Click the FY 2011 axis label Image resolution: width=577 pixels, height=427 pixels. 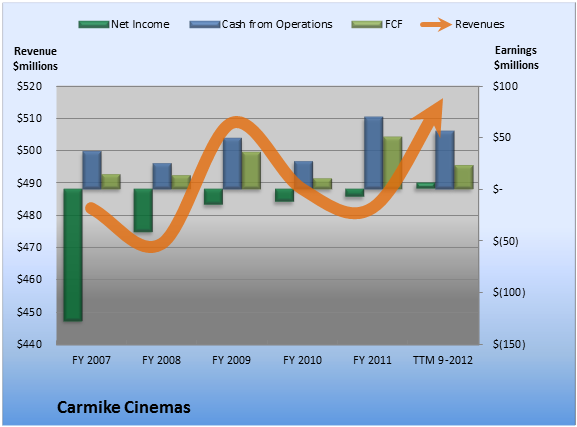coord(372,360)
